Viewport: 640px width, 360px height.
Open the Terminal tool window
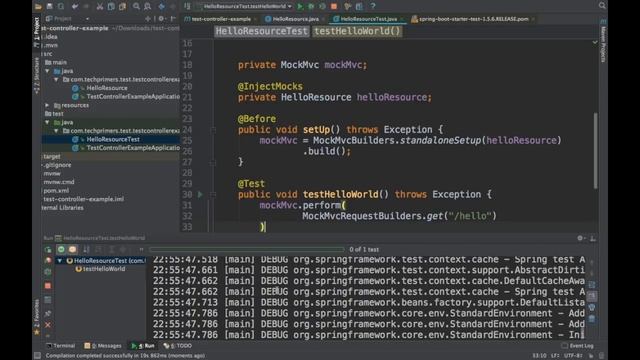pos(60,346)
